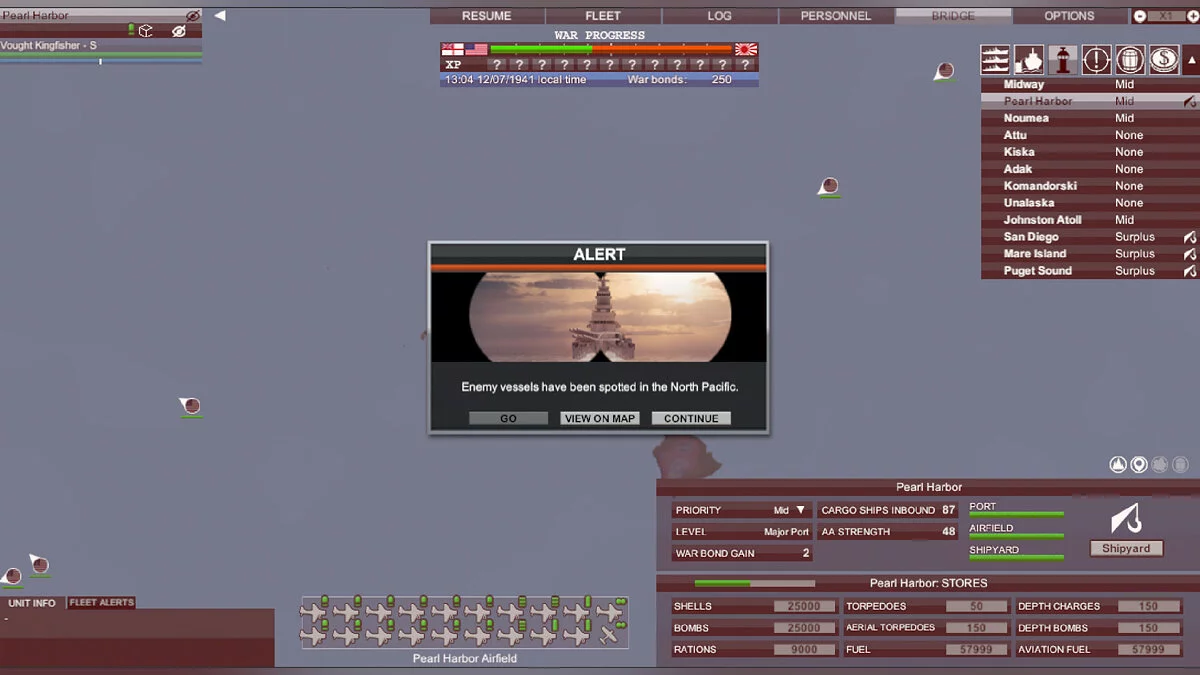The height and width of the screenshot is (675, 1200).
Task: Select Midway in the base list
Action: tap(1027, 84)
